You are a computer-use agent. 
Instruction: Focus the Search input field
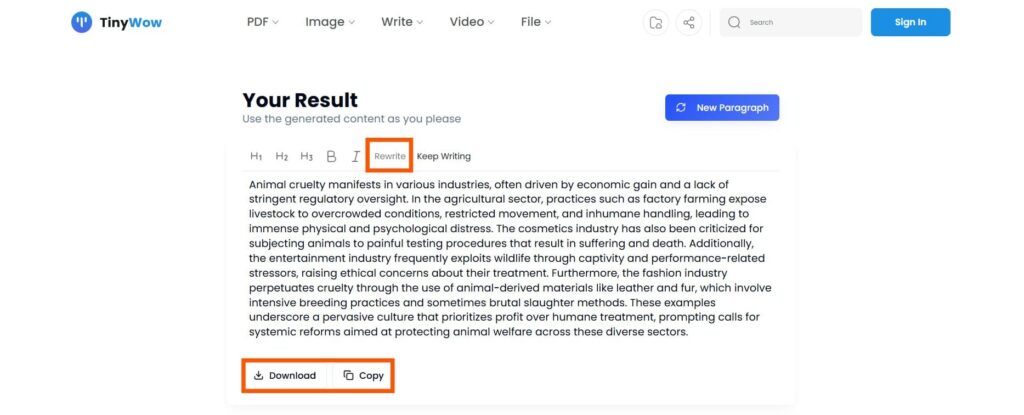pos(791,22)
